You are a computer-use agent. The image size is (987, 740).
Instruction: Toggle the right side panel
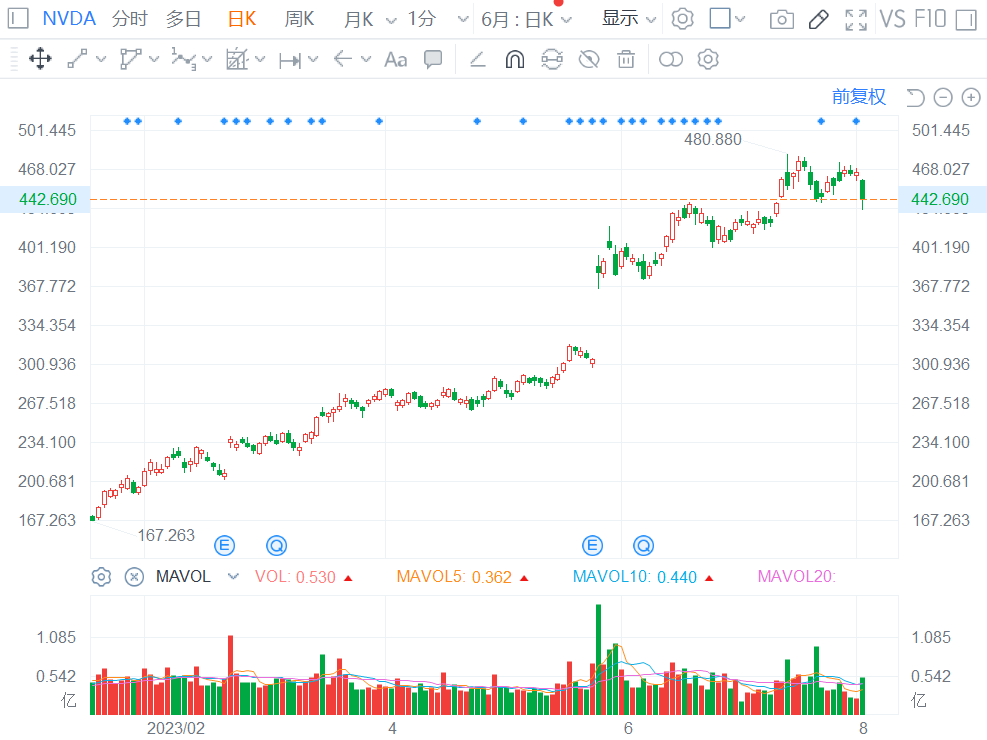[965, 19]
